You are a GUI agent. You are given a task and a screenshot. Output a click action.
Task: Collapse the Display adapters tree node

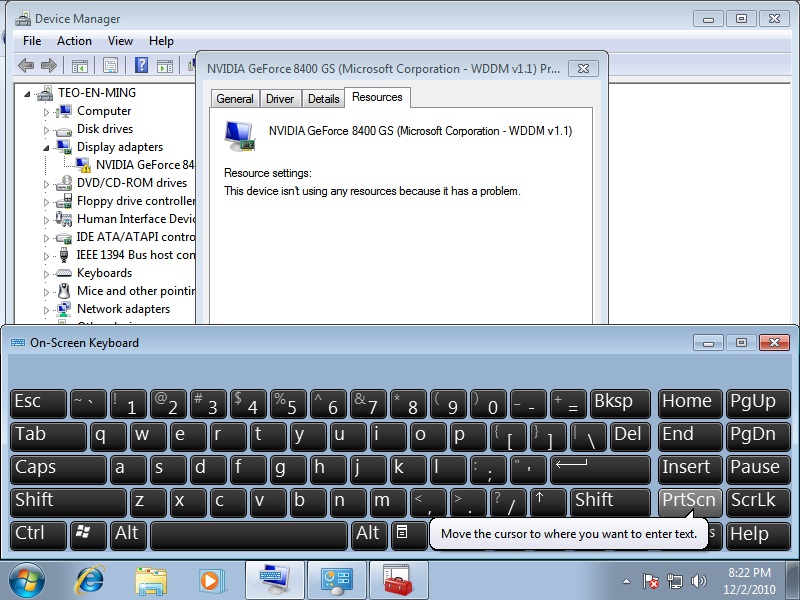(46, 148)
